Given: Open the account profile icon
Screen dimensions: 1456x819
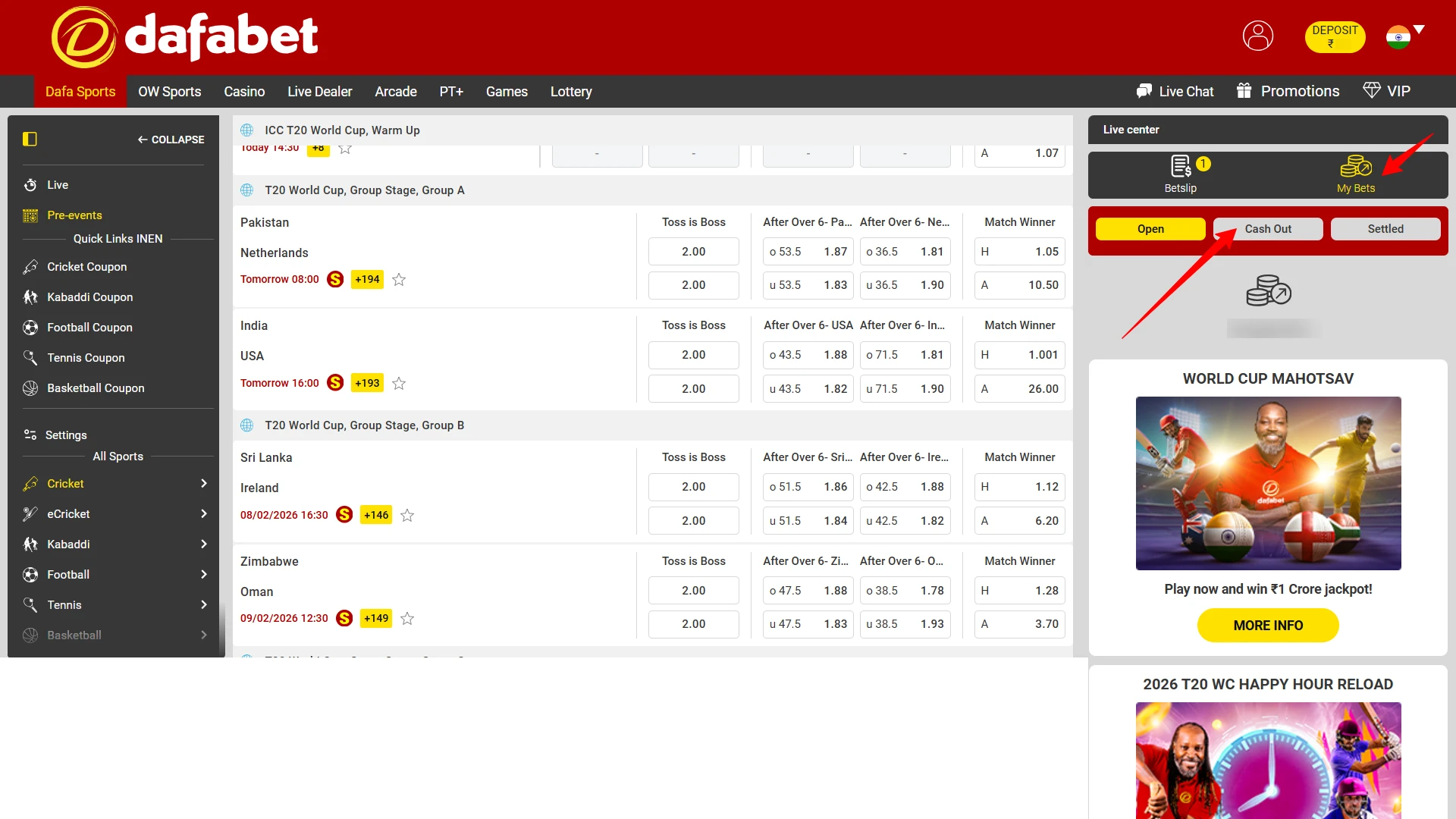Looking at the screenshot, I should 1257,36.
